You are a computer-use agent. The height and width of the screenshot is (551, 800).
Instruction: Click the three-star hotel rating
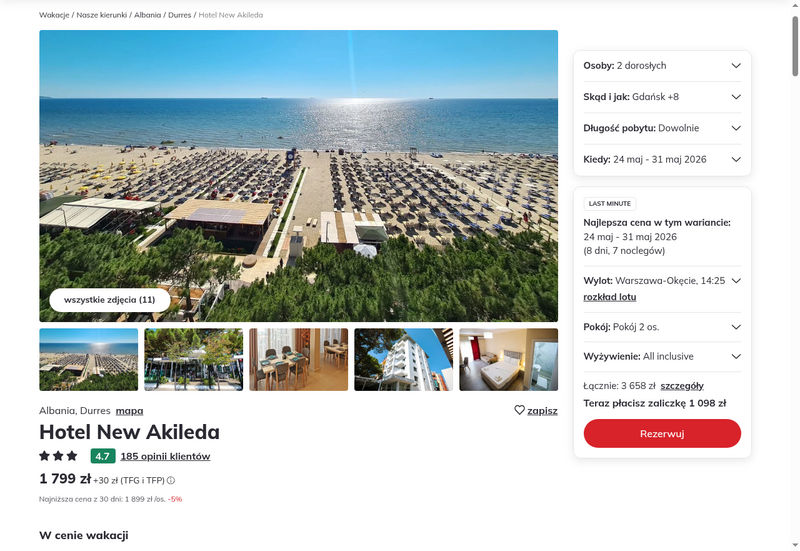point(58,456)
